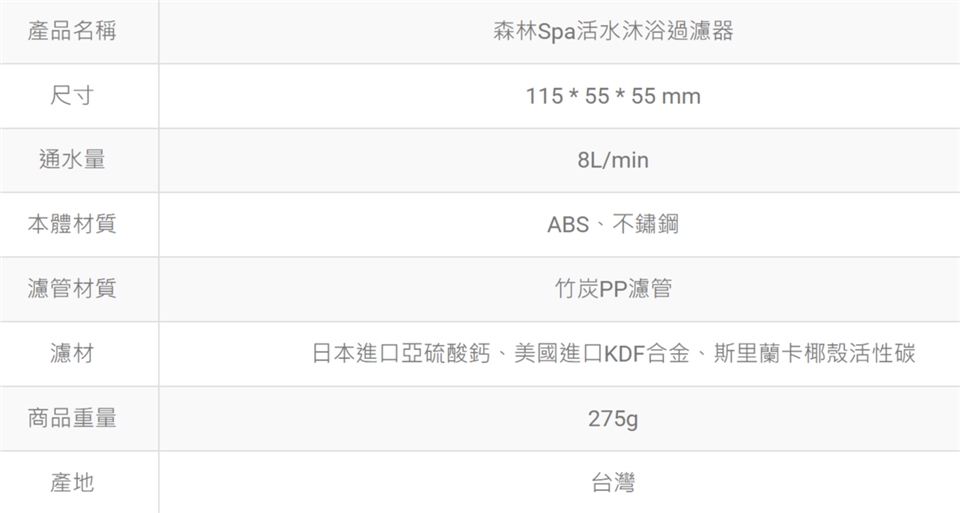This screenshot has height=513, width=960.
Task: Click the 竹炭PP濾管 value text
Action: (613, 290)
